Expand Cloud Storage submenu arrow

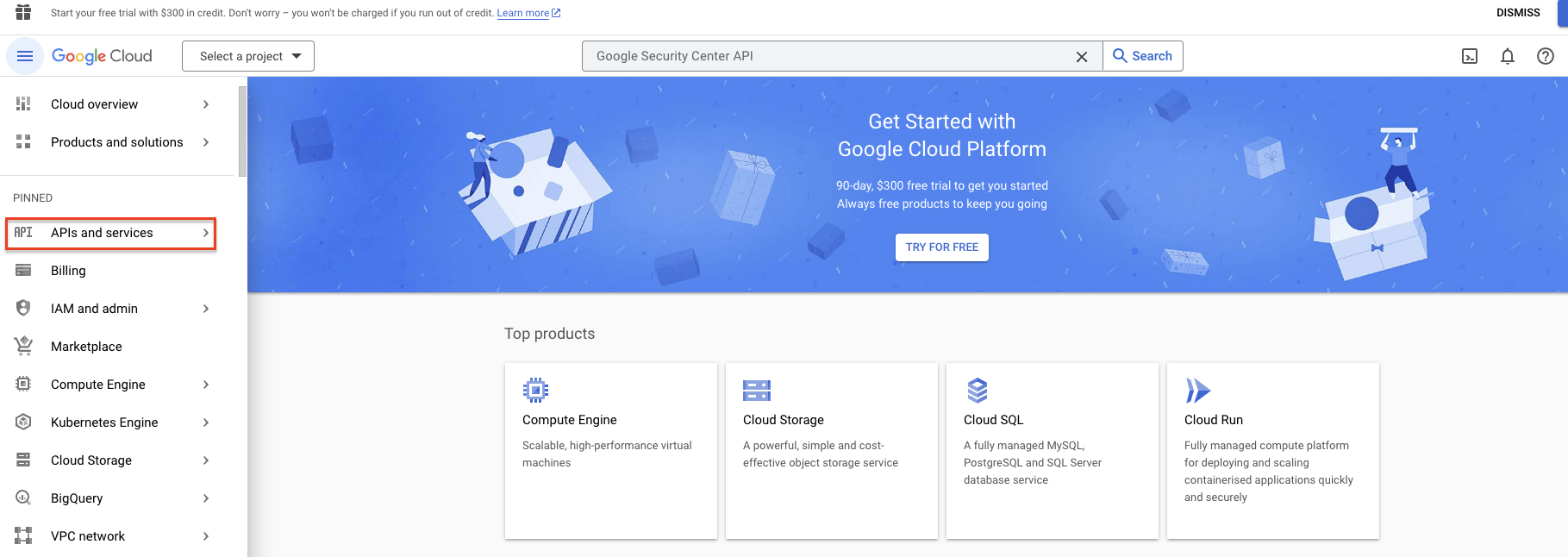(206, 460)
